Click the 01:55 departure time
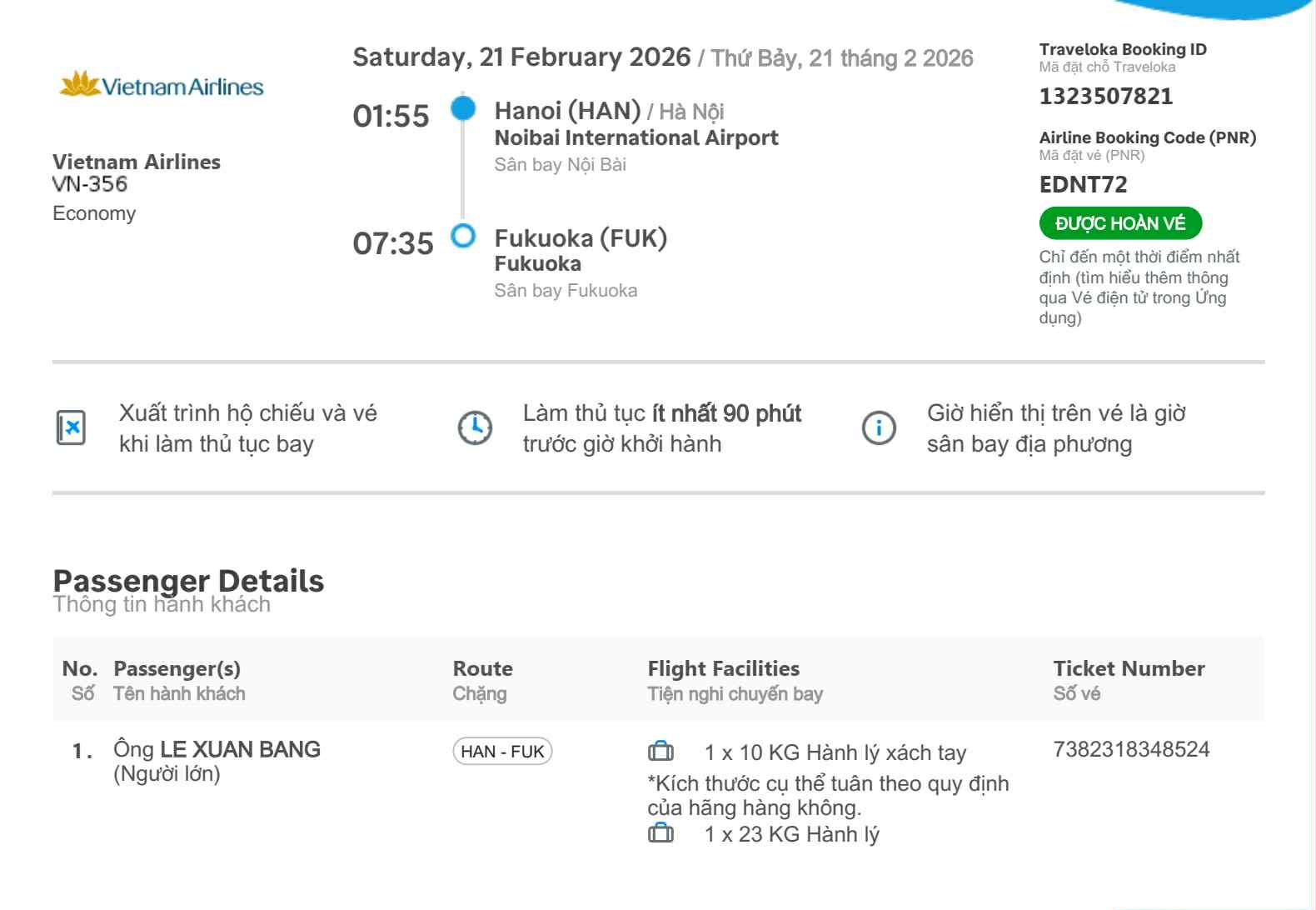The height and width of the screenshot is (910, 1316). tap(391, 116)
